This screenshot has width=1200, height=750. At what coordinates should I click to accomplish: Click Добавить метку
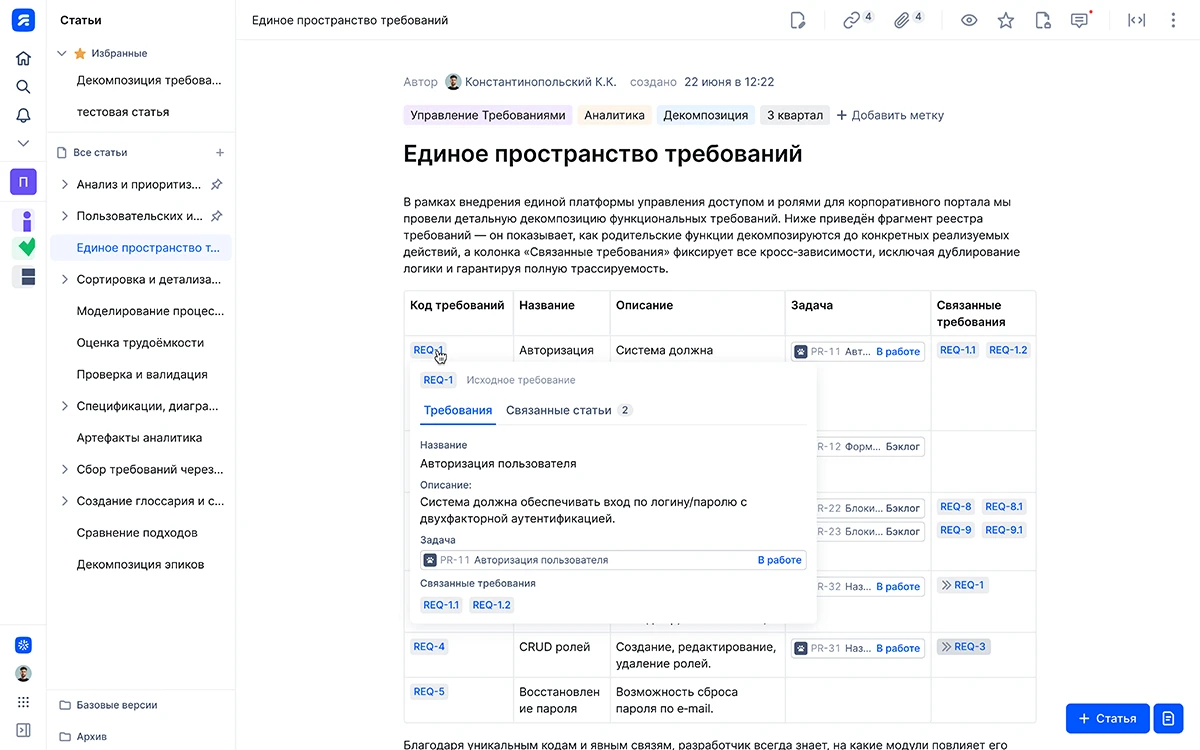click(890, 115)
